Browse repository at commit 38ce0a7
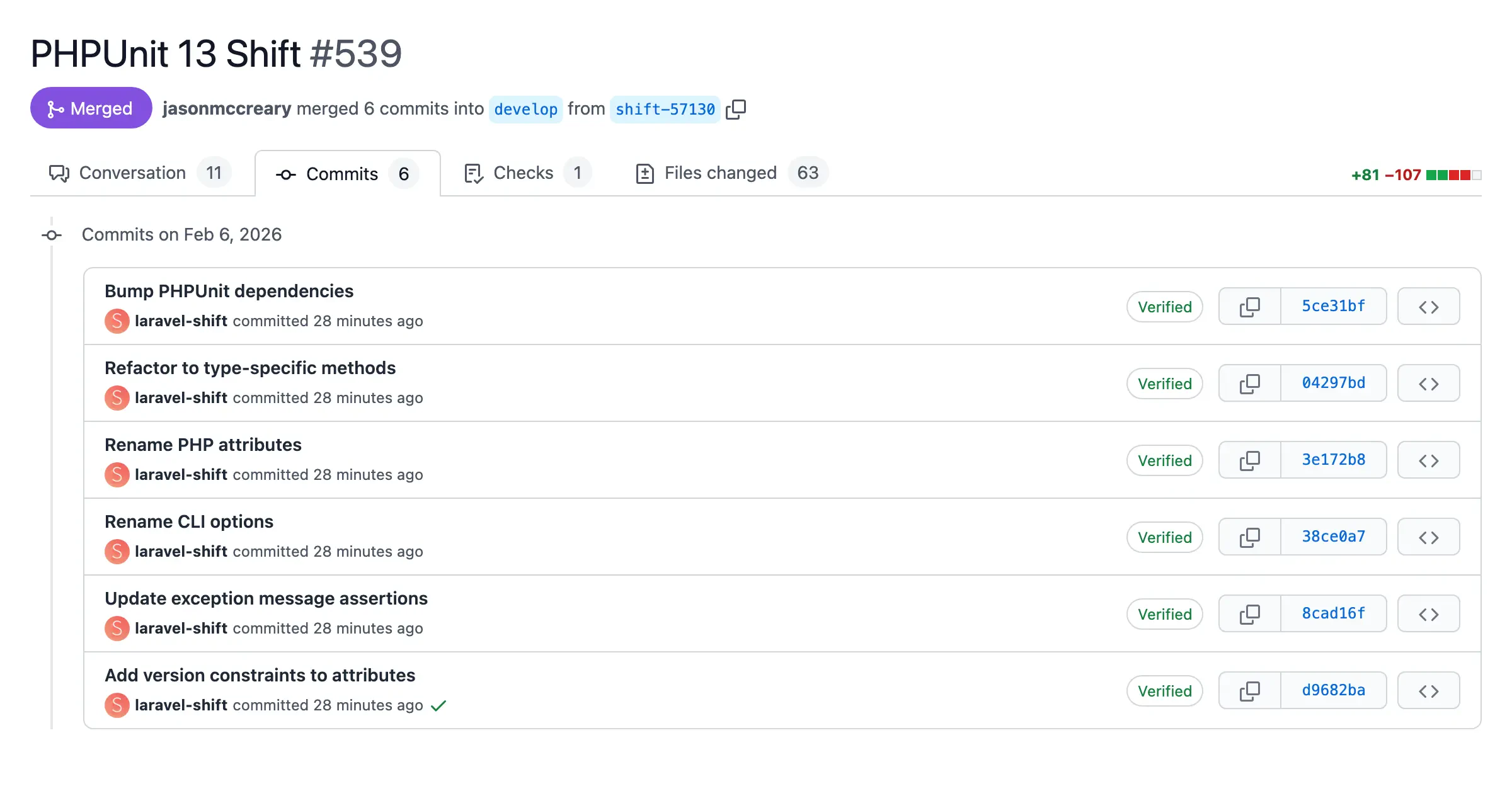This screenshot has height=791, width=1512. (1428, 537)
